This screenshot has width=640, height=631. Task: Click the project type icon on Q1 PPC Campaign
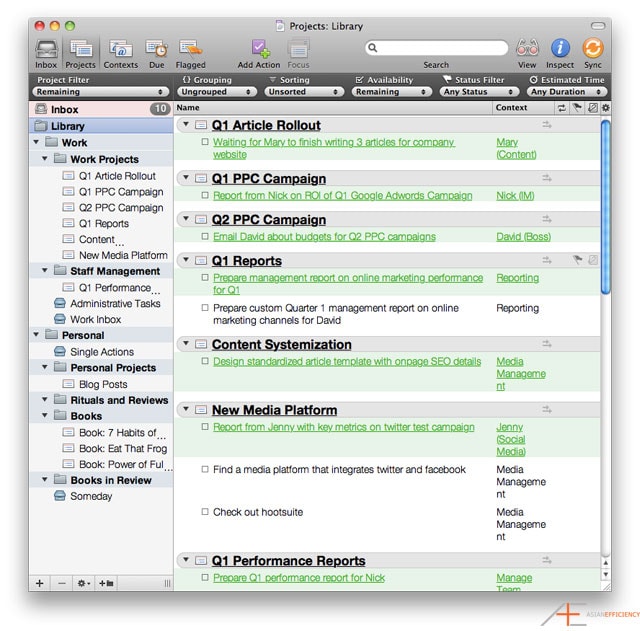(x=201, y=178)
